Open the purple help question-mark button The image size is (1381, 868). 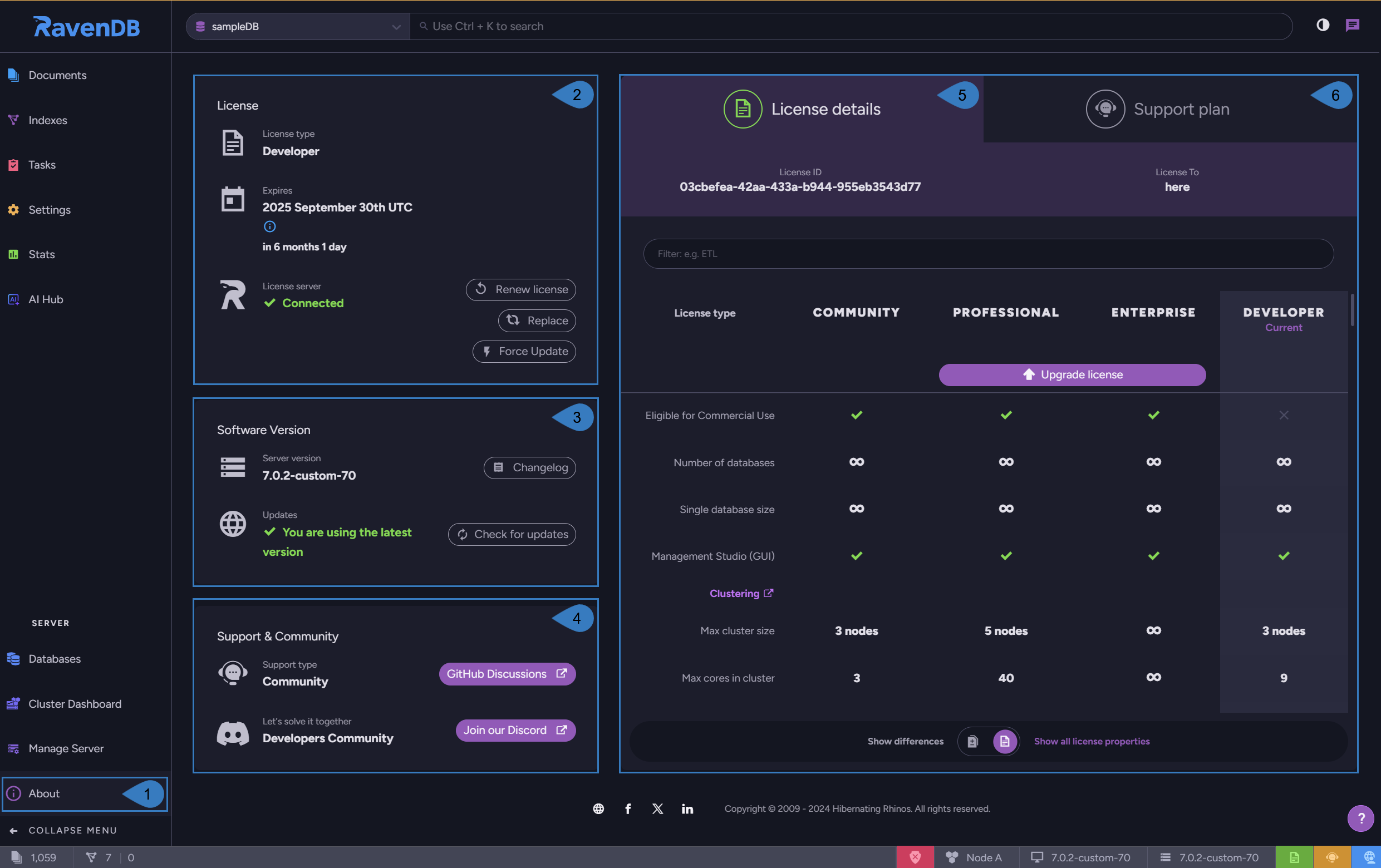click(x=1360, y=818)
